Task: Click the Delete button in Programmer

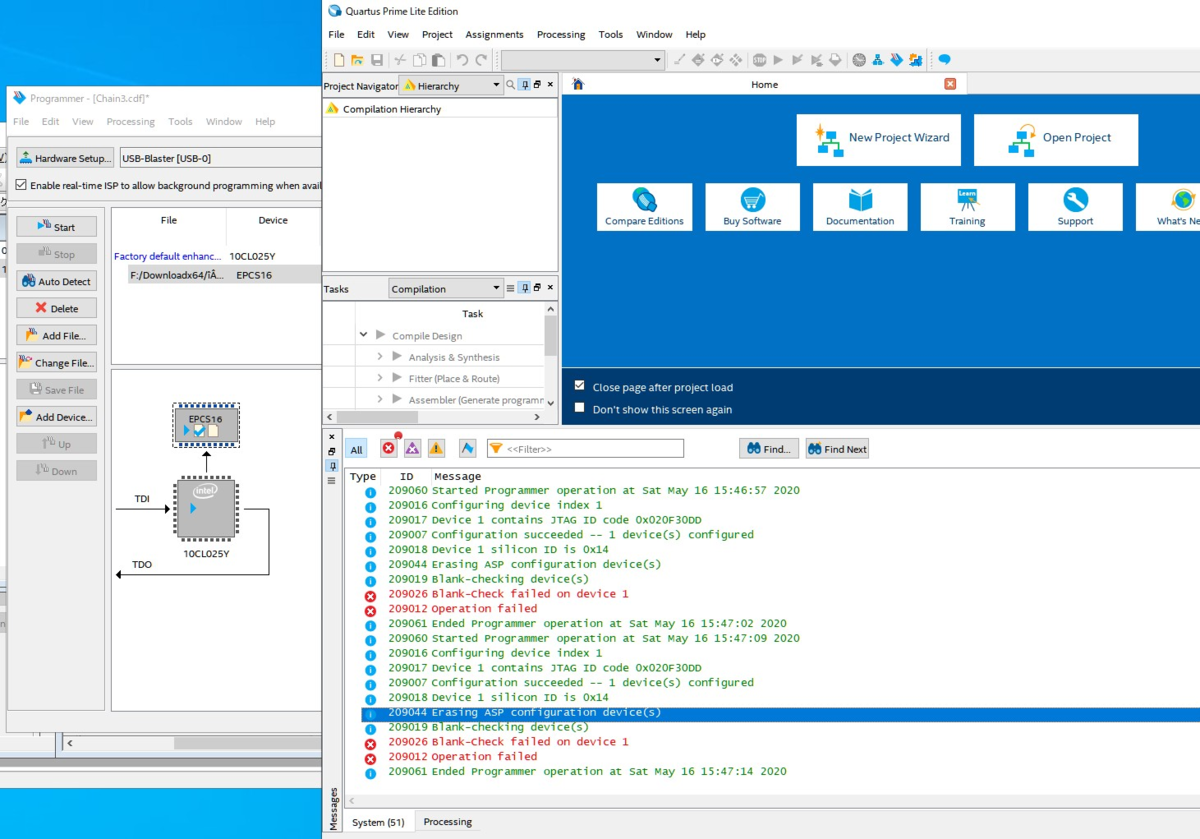Action: point(56,308)
